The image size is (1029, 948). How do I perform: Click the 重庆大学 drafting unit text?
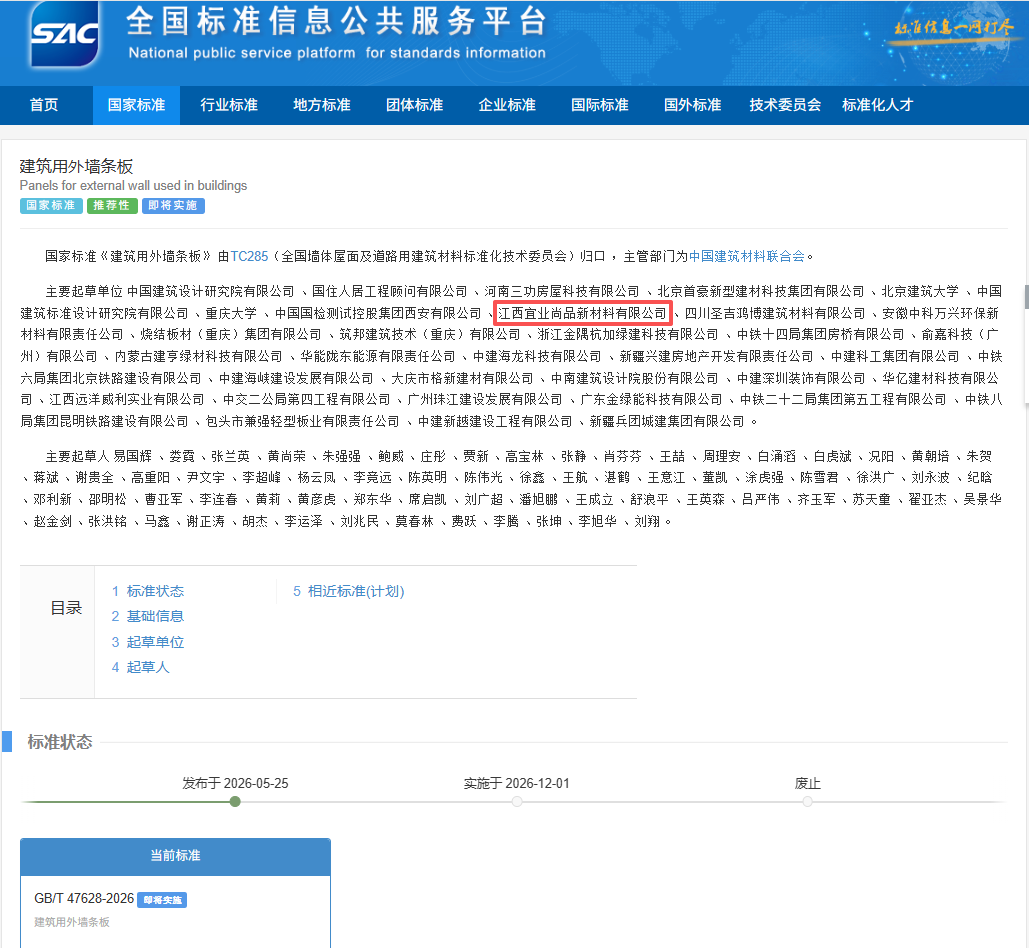[231, 314]
